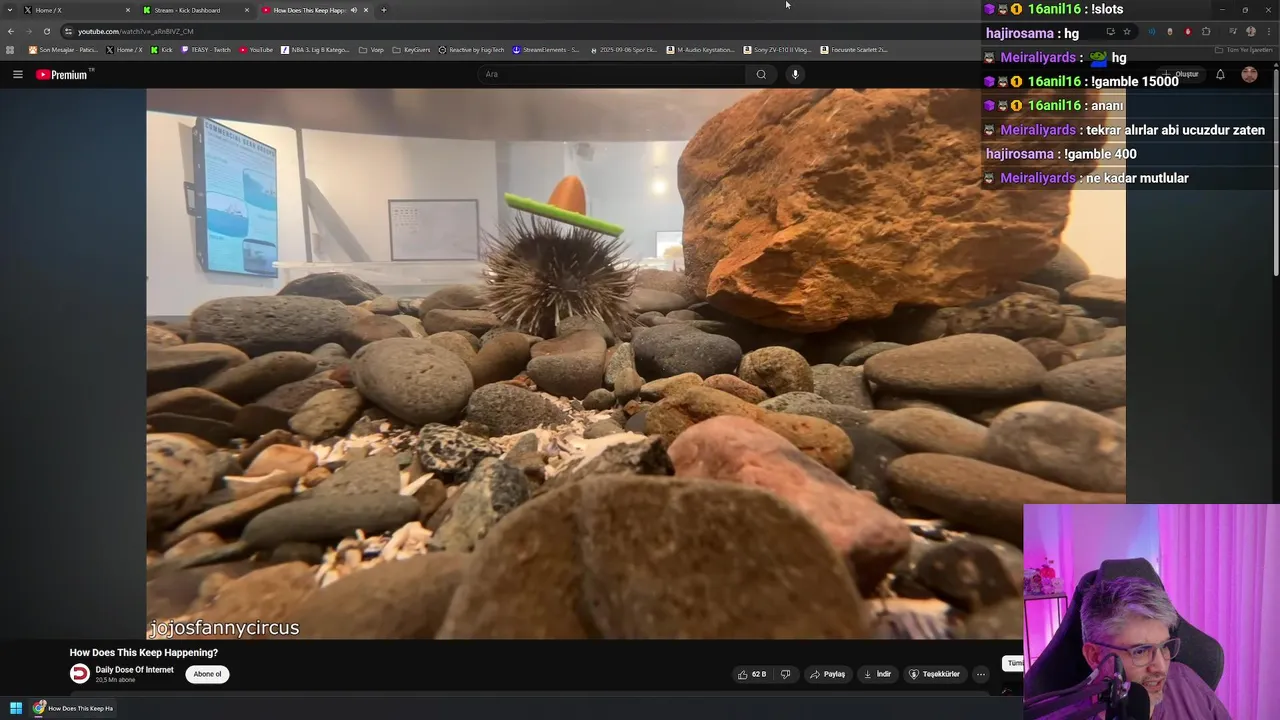Open the Home / X bookmark

click(x=124, y=50)
